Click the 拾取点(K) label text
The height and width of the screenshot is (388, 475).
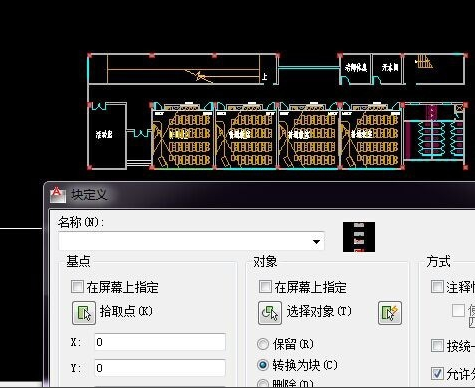126,311
